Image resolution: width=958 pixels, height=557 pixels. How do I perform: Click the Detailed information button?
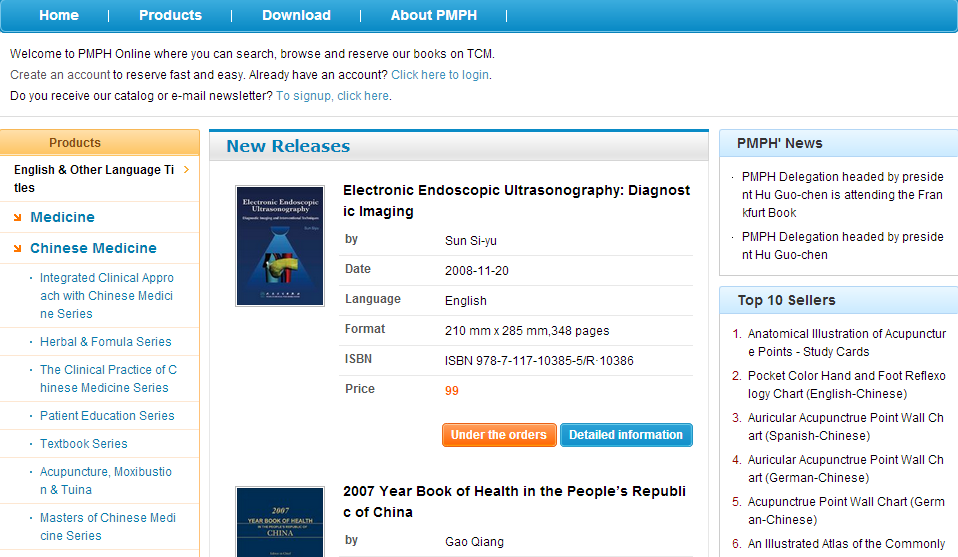tap(626, 435)
